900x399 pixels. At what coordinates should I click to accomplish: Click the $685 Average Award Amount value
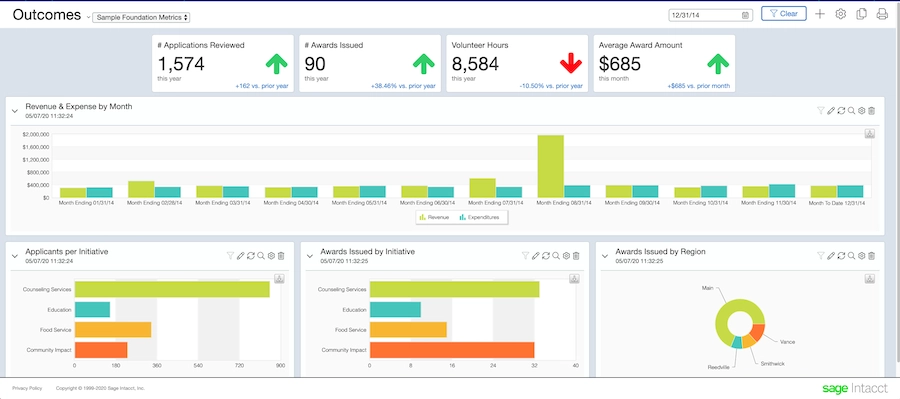(620, 64)
